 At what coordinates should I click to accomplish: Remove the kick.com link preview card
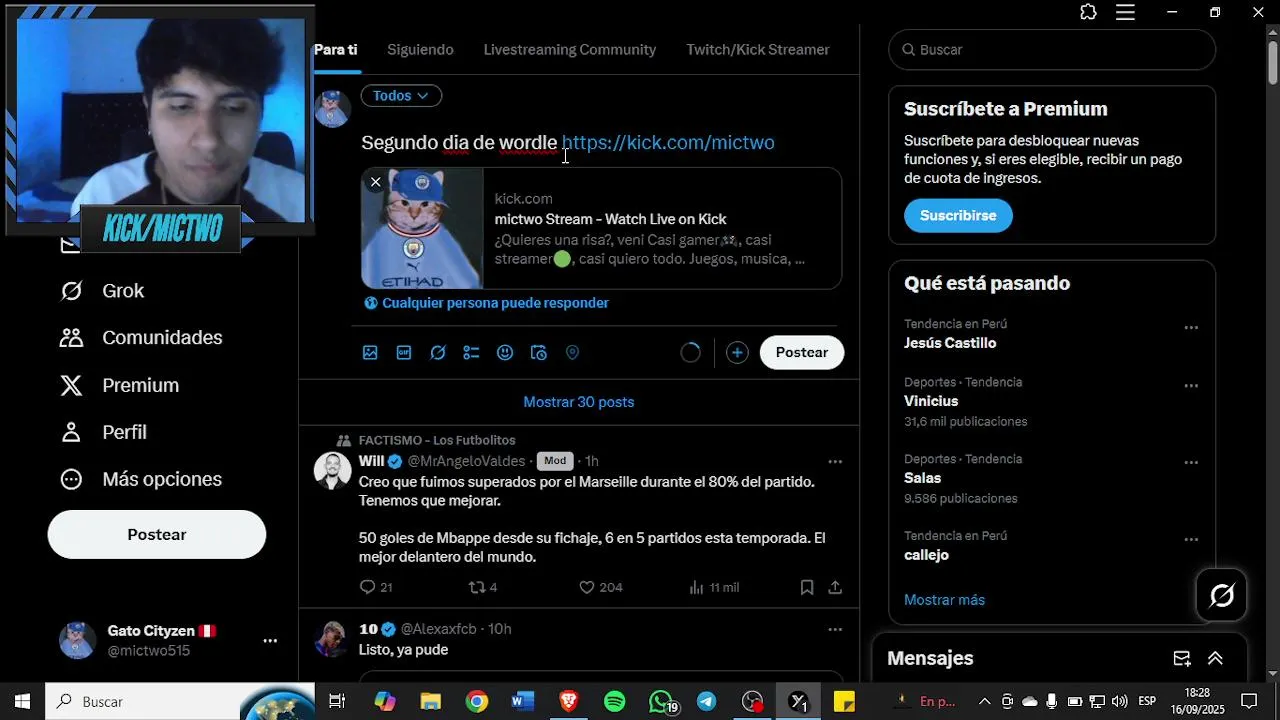pos(375,182)
